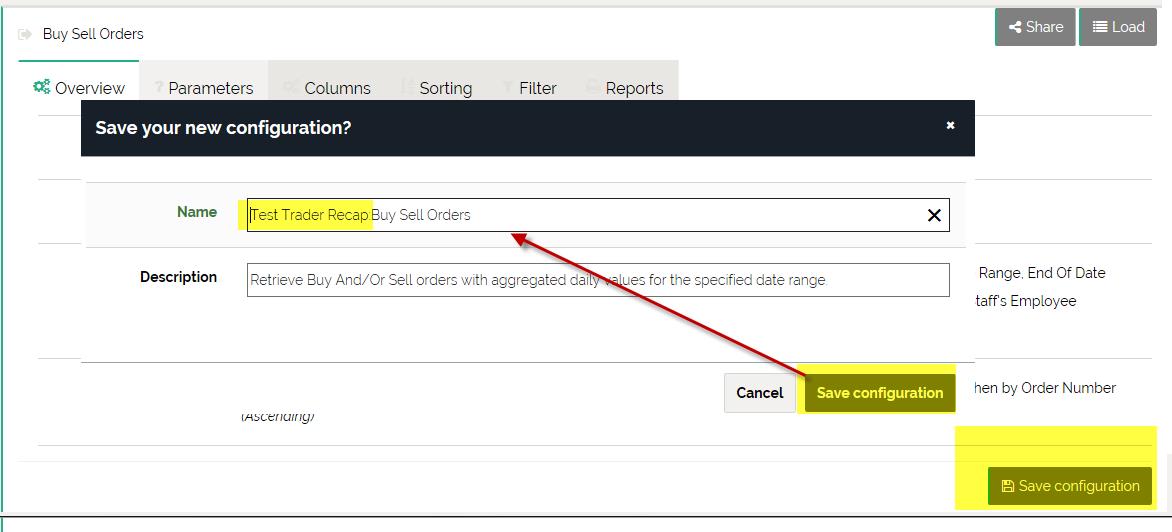Click the arrow icon beside Buy Sell Orders
The width and height of the screenshot is (1172, 532).
point(26,34)
